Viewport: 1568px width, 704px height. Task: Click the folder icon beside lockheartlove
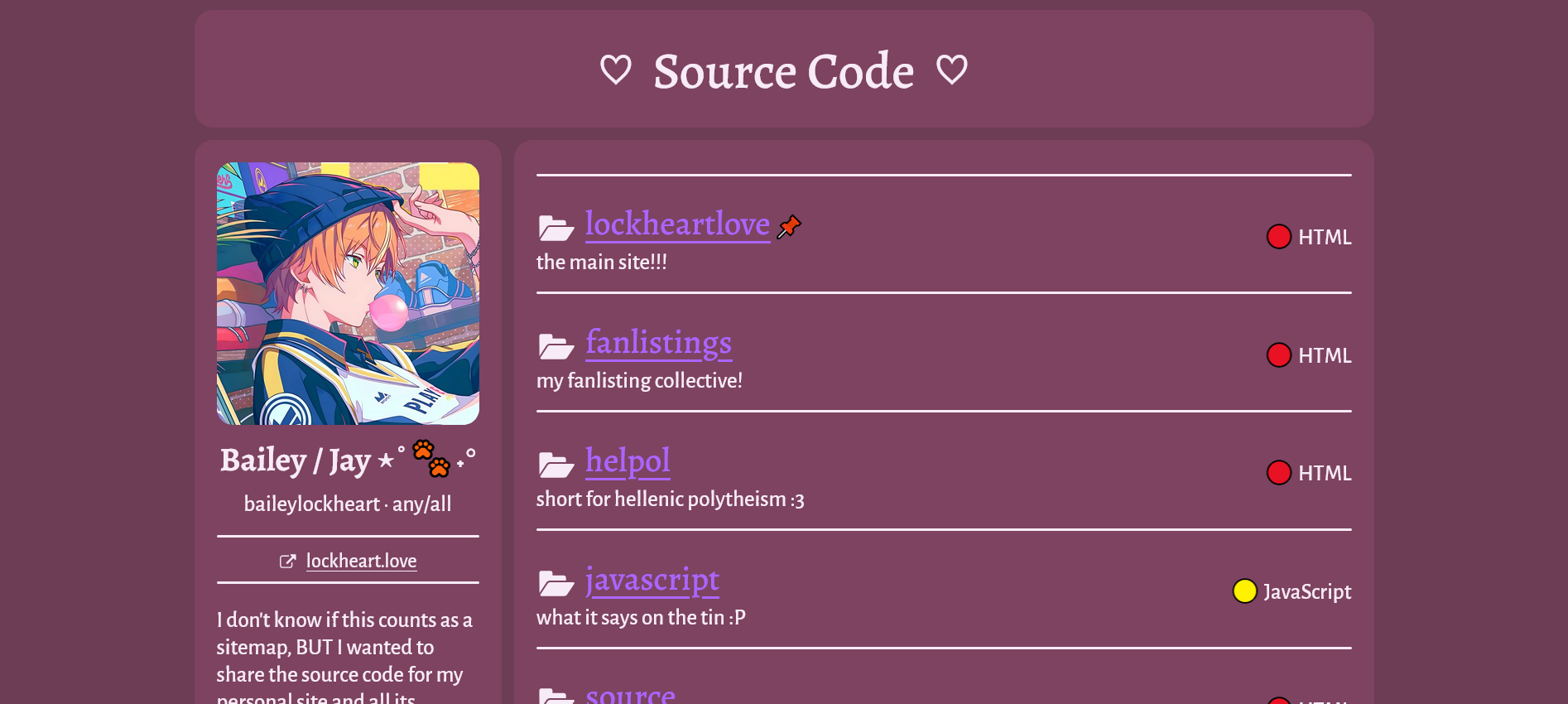(556, 228)
